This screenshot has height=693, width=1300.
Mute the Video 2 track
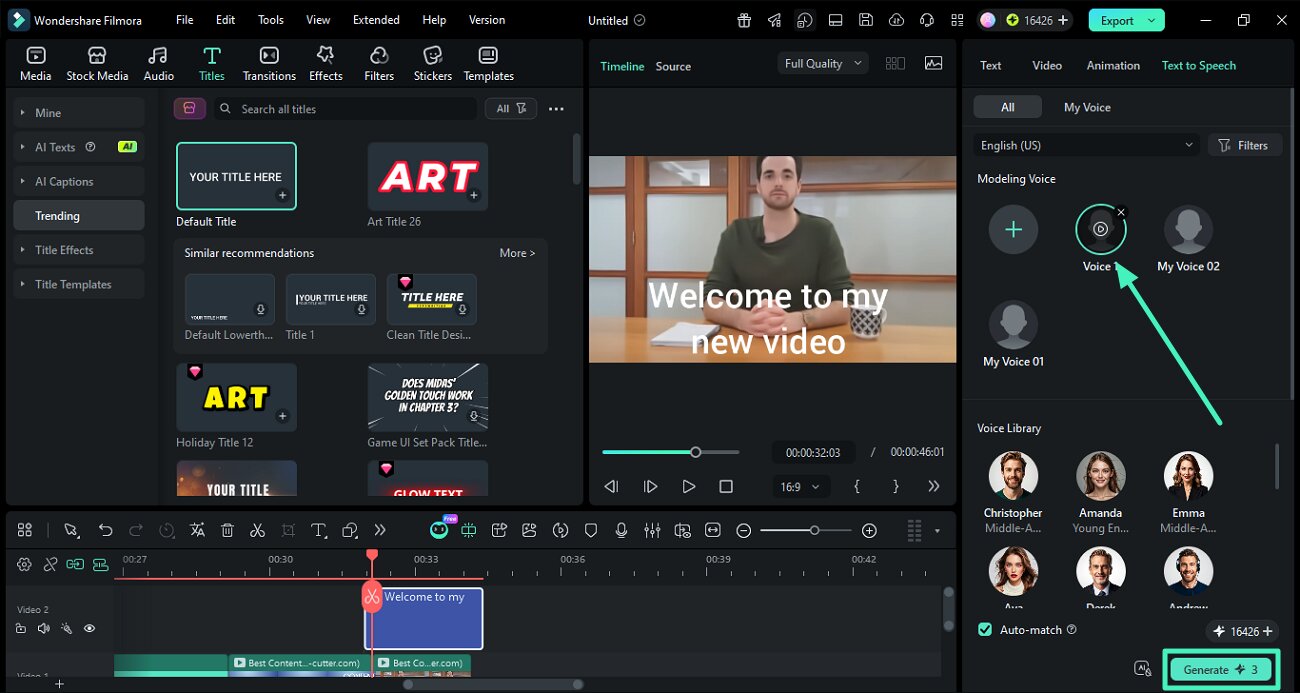click(x=43, y=629)
